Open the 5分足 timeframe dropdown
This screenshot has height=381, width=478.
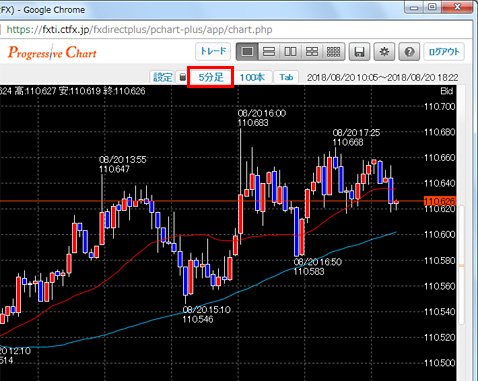tap(210, 77)
